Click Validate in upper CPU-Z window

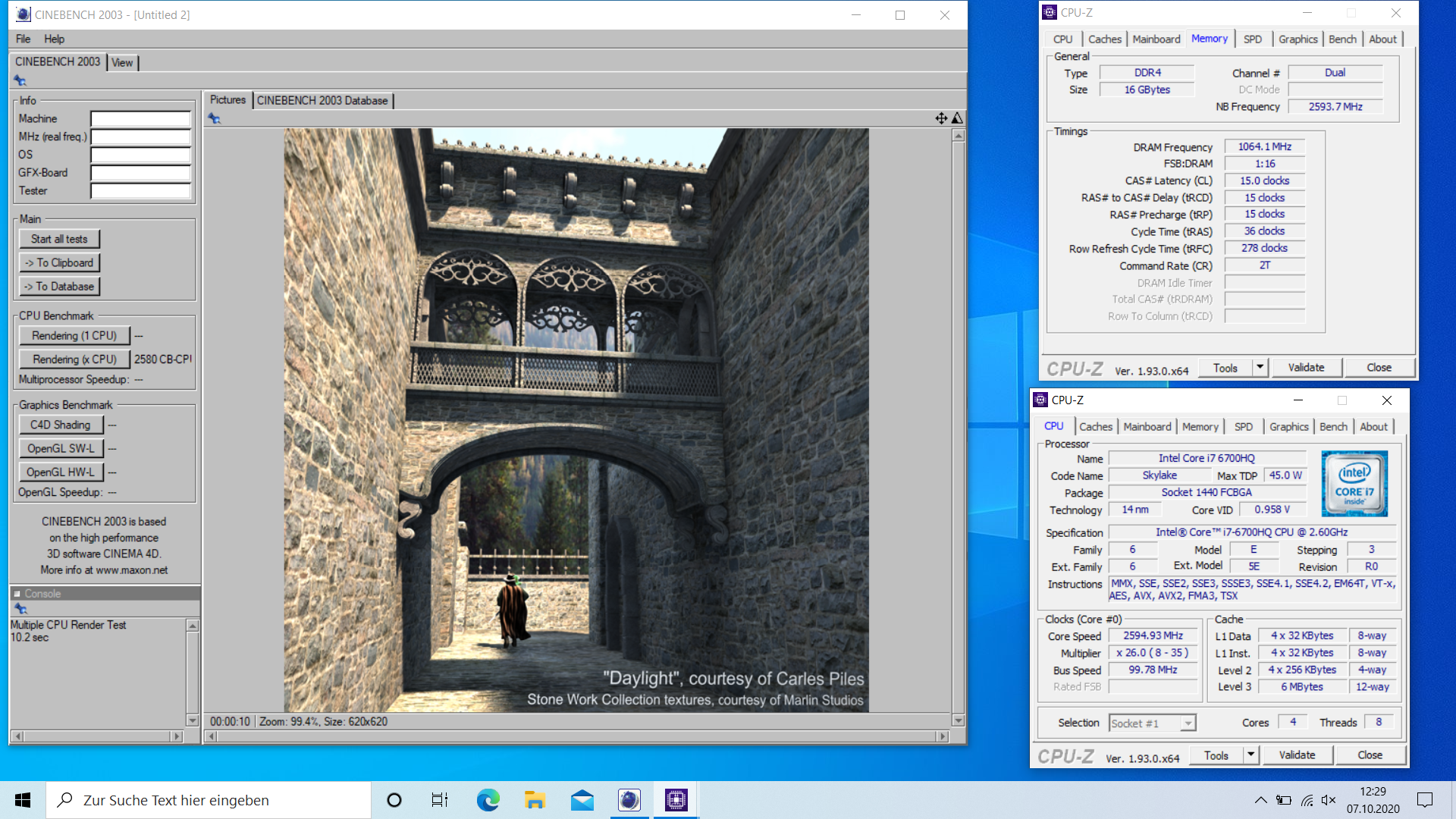[1306, 367]
